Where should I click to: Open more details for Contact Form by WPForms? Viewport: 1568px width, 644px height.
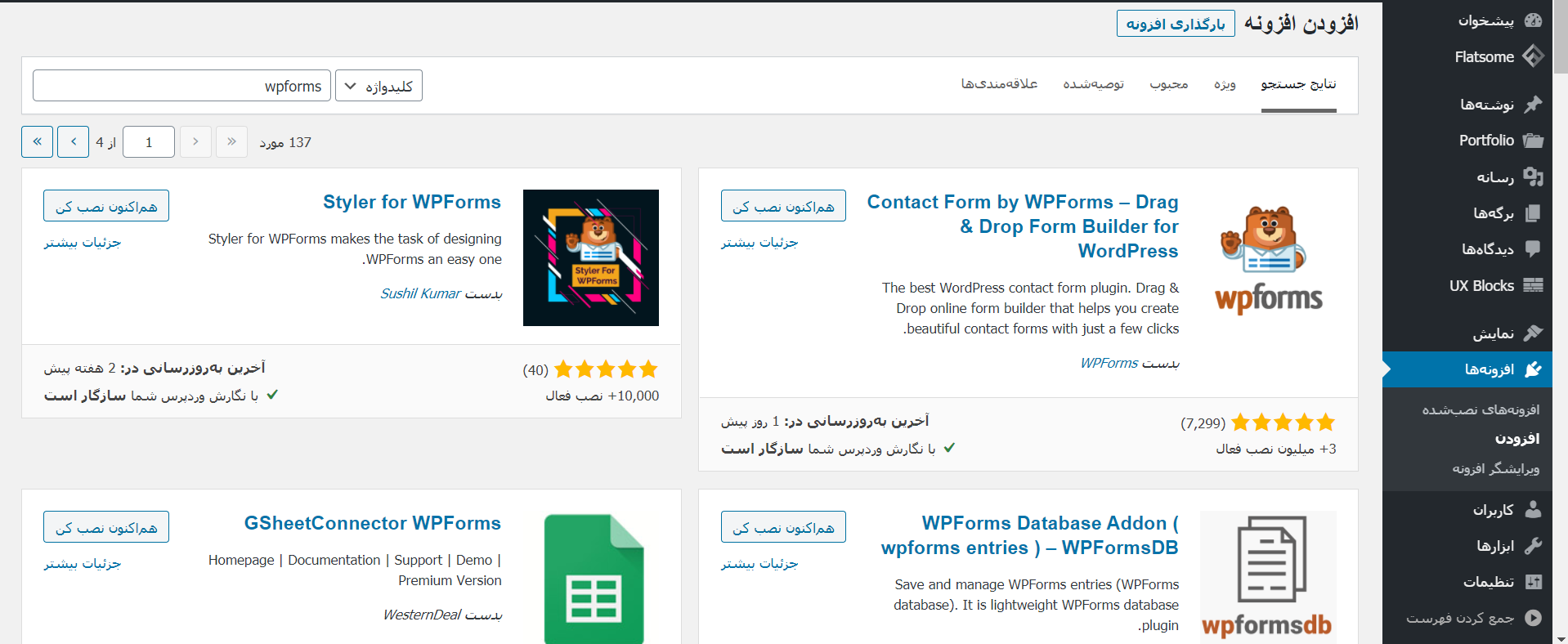[759, 243]
